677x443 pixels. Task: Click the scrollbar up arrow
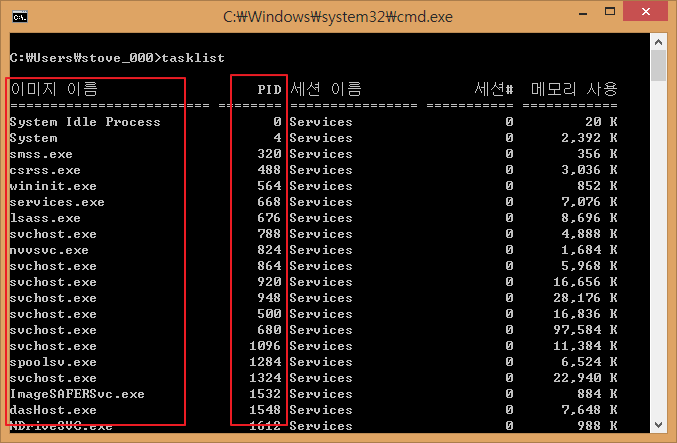658,42
